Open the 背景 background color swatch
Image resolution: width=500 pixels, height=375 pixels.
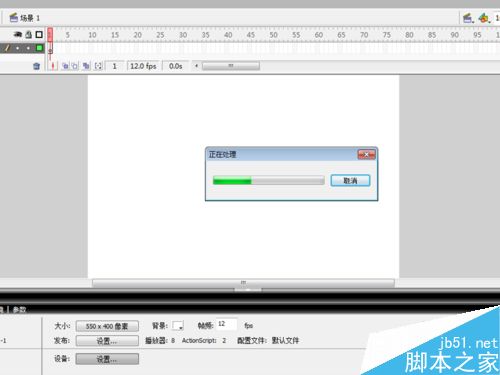(178, 326)
